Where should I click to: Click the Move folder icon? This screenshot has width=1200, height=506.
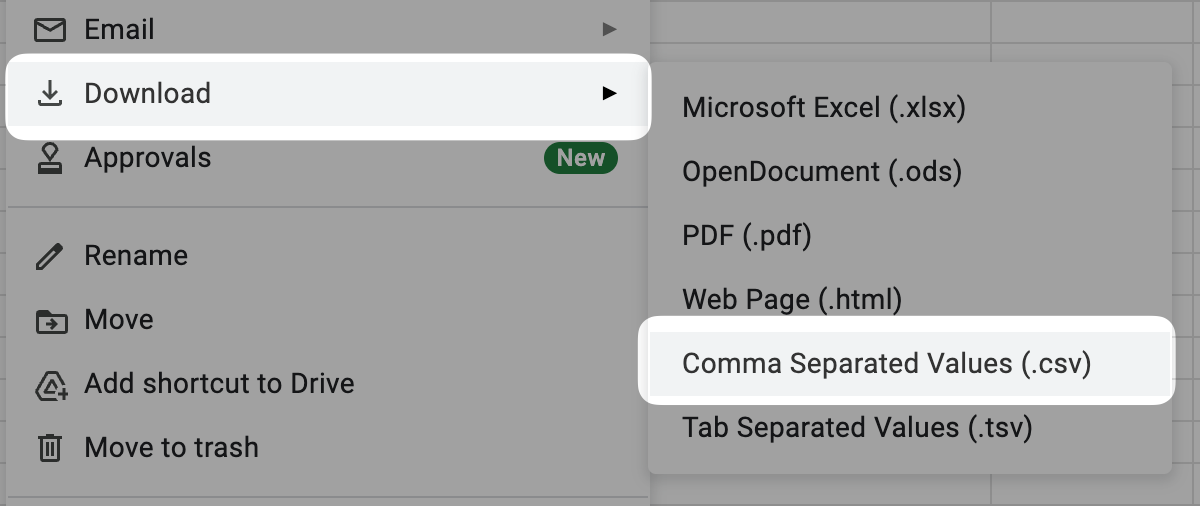click(x=50, y=321)
